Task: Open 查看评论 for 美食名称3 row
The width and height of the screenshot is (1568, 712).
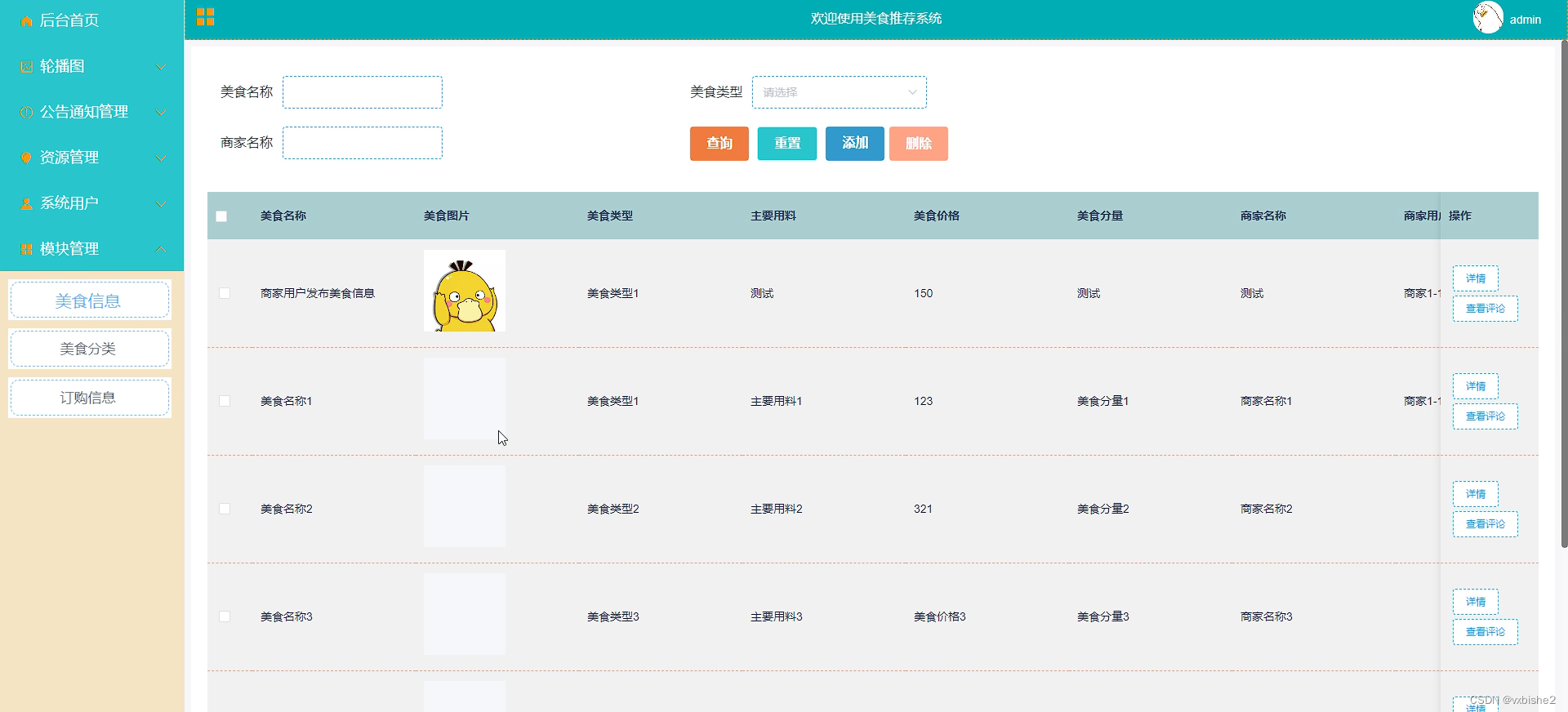Action: 1486,632
